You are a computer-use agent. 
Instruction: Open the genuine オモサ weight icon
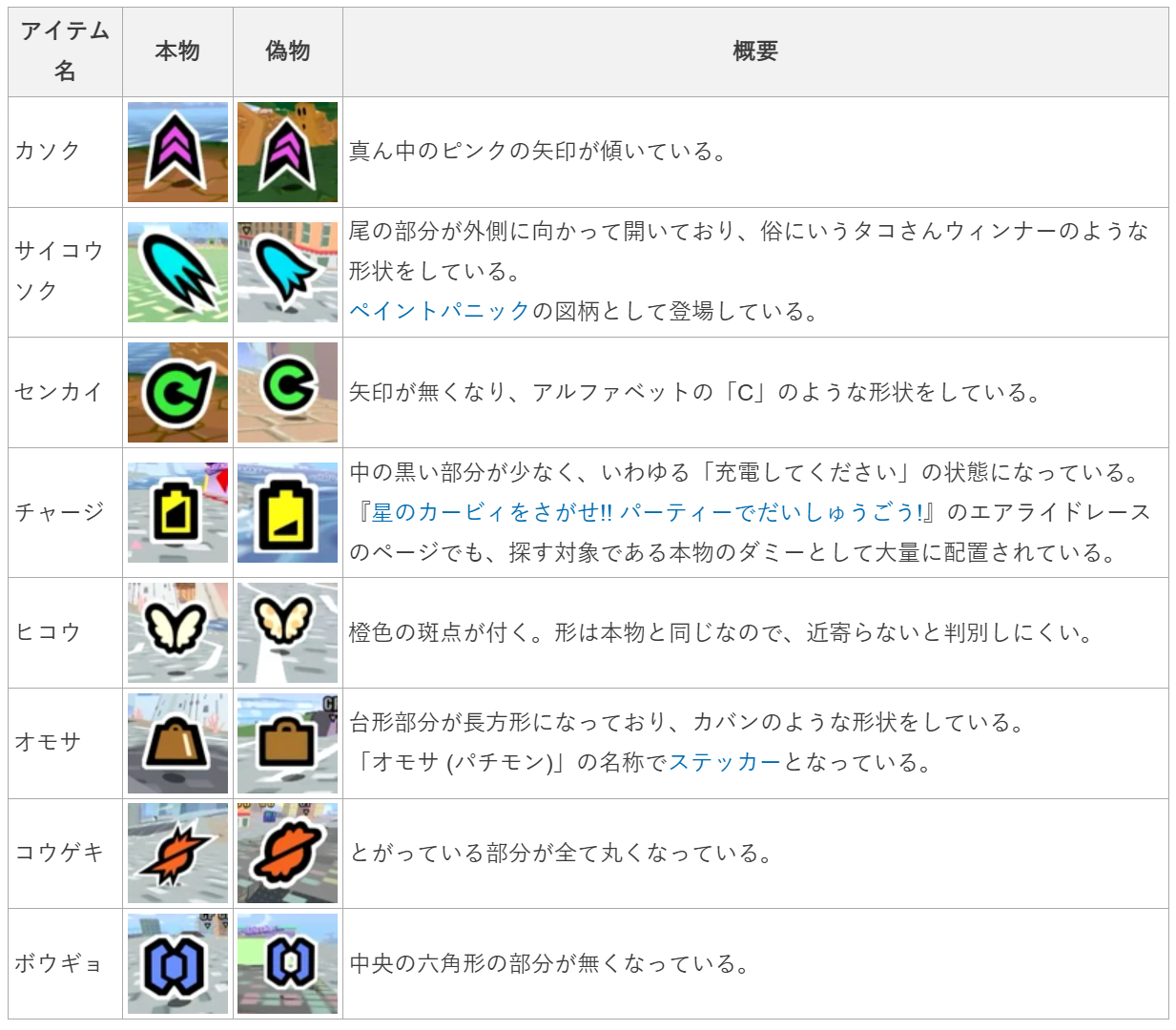coord(177,743)
